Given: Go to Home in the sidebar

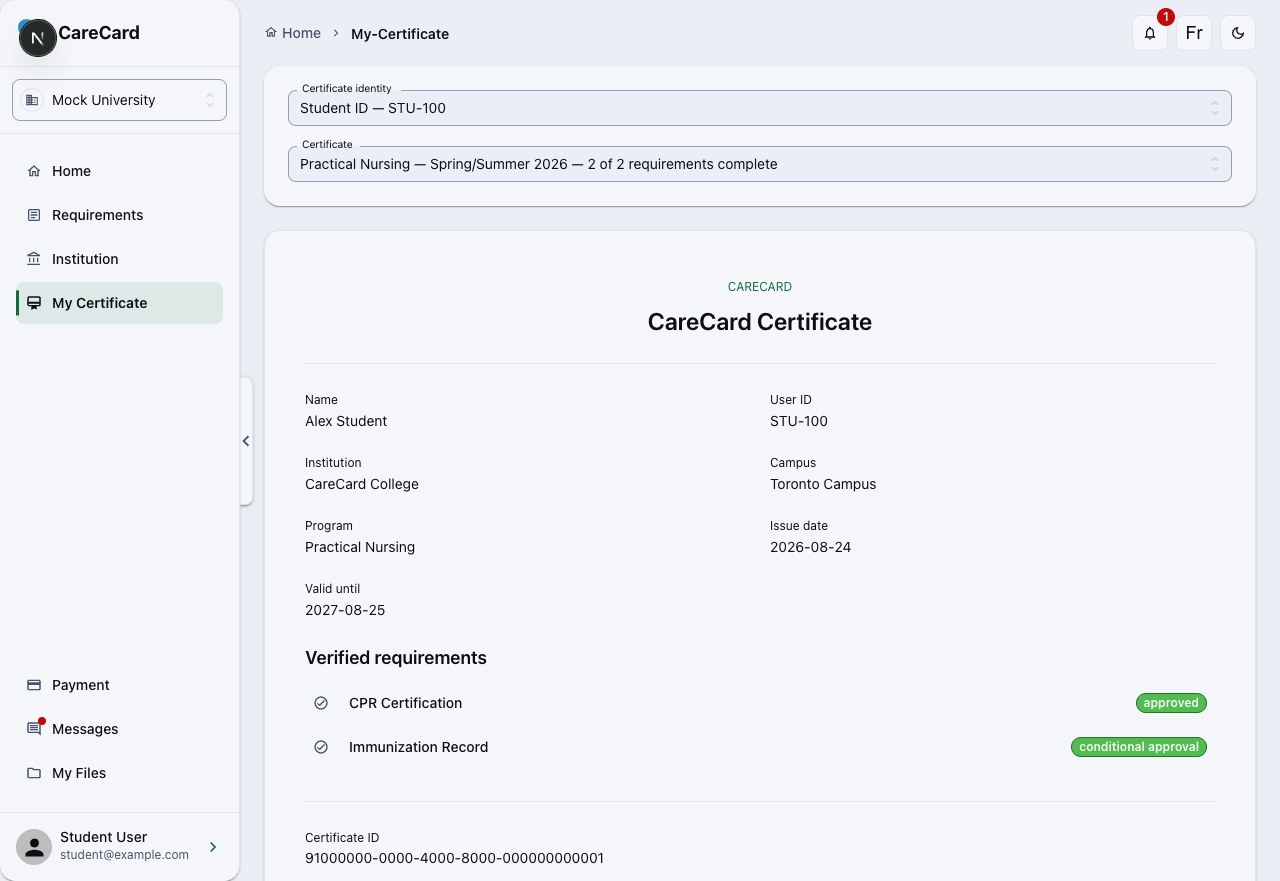Looking at the screenshot, I should 119,171.
